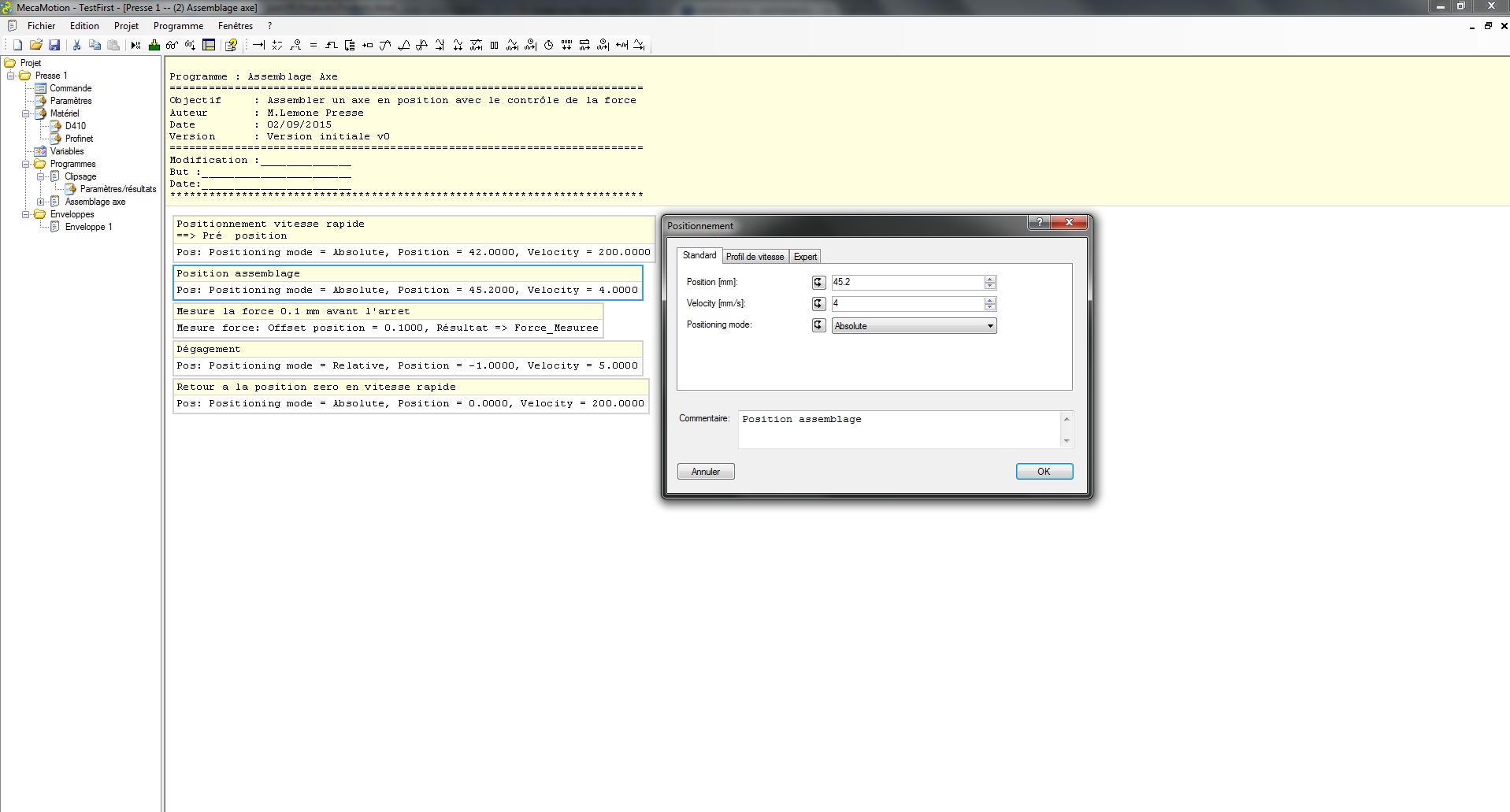The height and width of the screenshot is (812, 1510).
Task: Open the Programme menu
Action: 178,26
